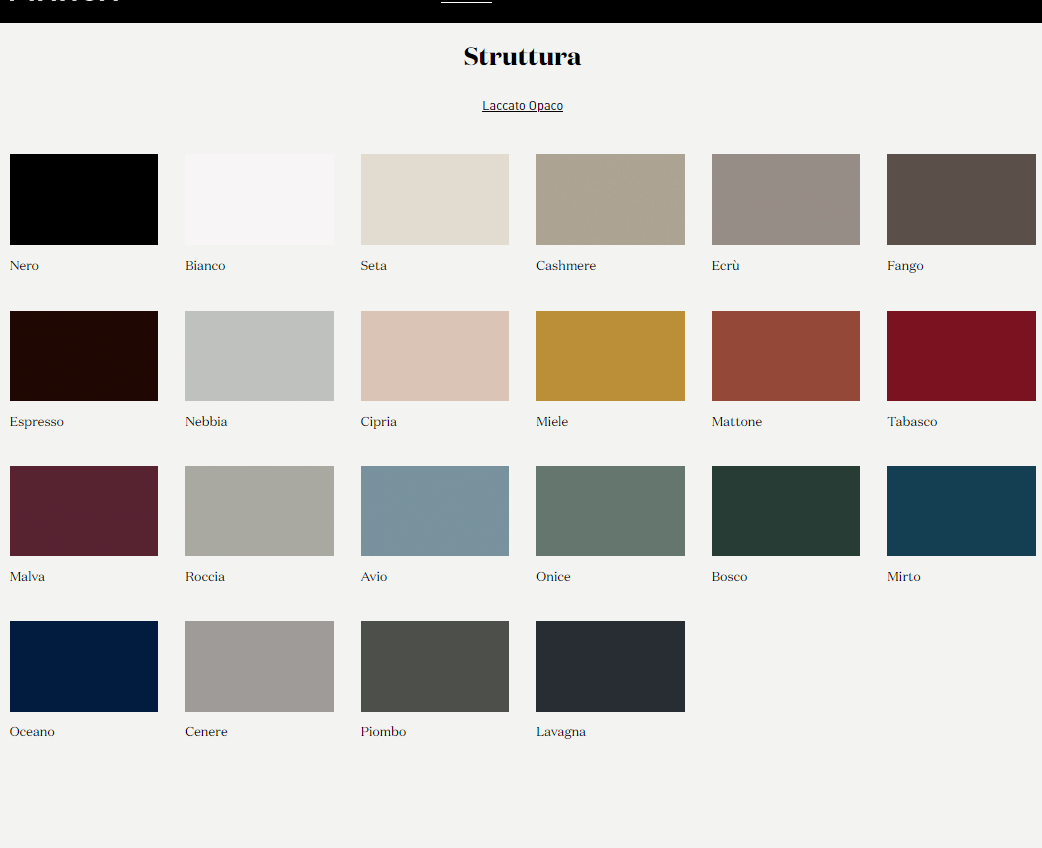Pick the Seta color swatch
This screenshot has width=1042, height=848.
(x=435, y=199)
